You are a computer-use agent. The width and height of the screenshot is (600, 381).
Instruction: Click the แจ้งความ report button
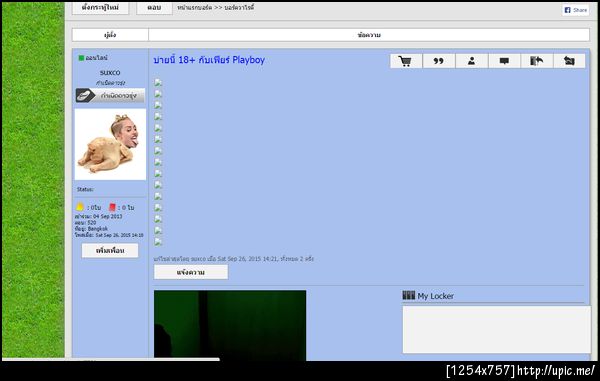pos(191,272)
